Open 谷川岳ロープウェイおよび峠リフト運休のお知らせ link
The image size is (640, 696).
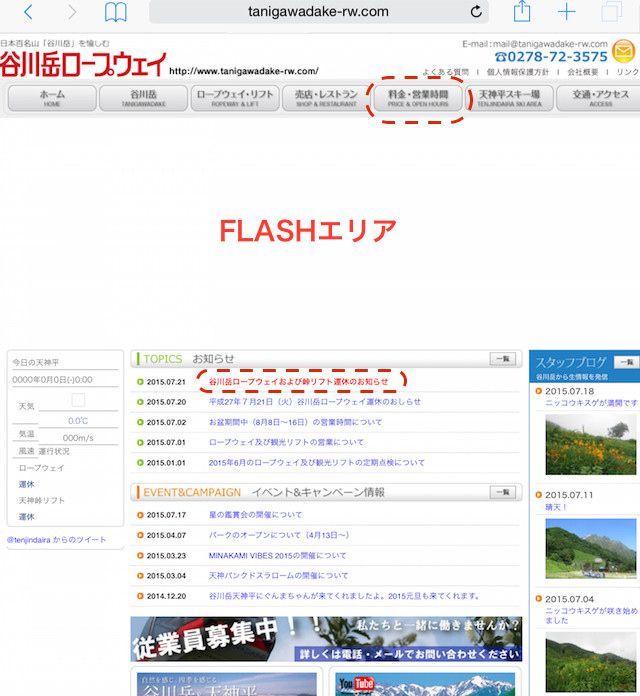[299, 381]
